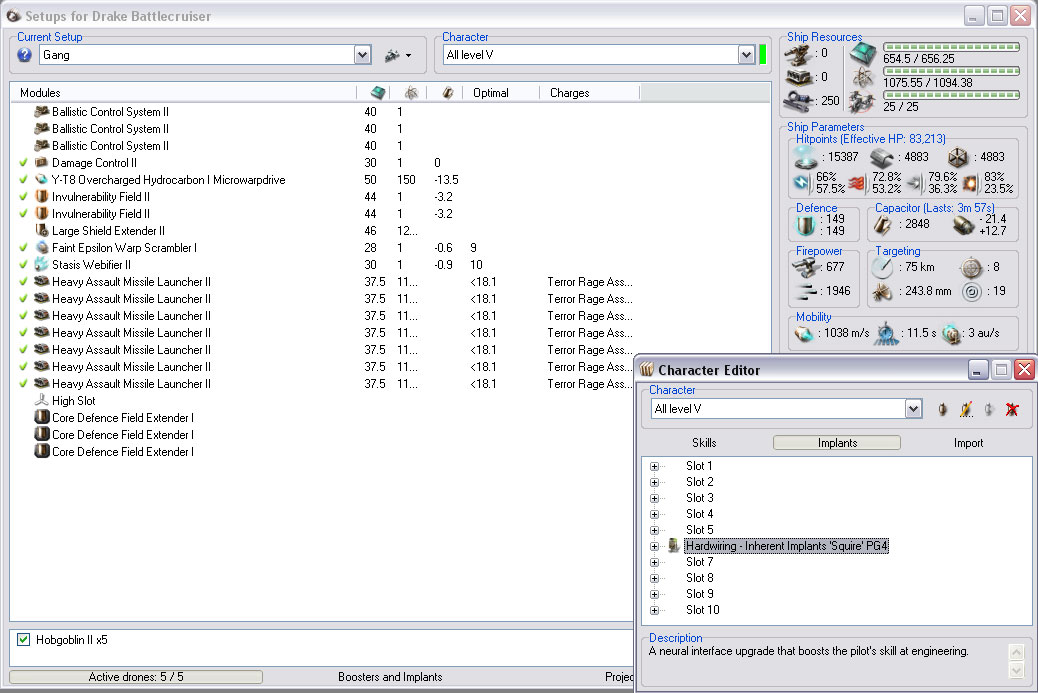The width and height of the screenshot is (1038, 693).
Task: Switch to the Implants tab
Action: 837,443
